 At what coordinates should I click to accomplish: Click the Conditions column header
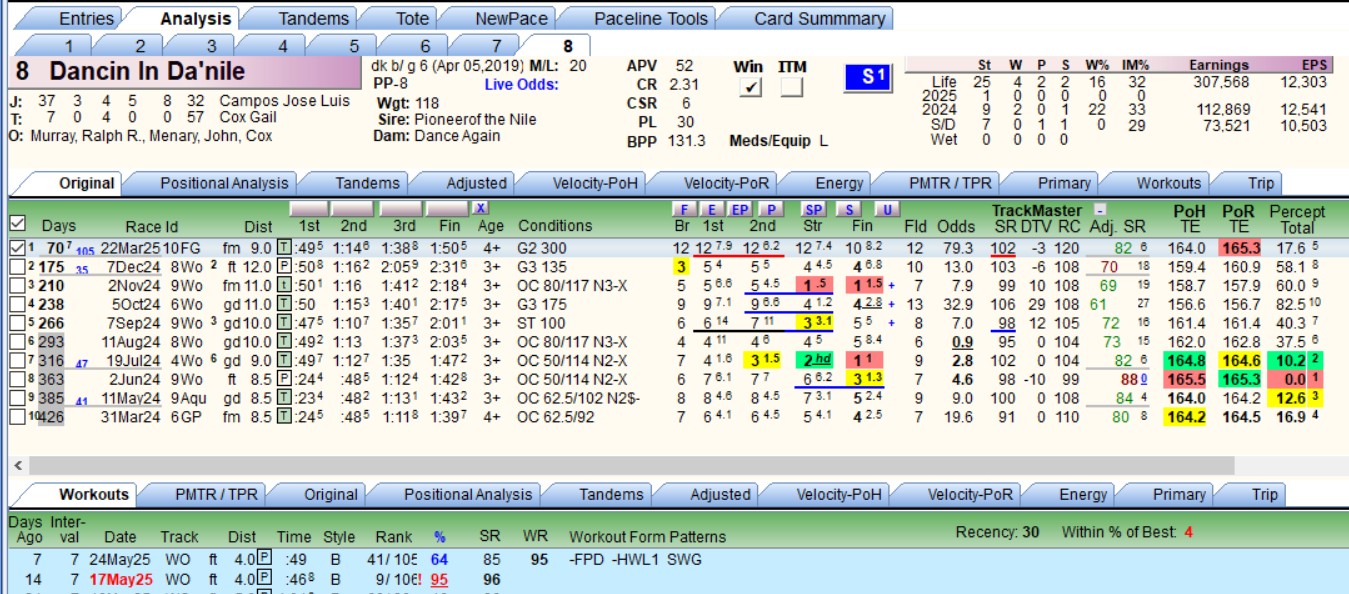point(555,225)
